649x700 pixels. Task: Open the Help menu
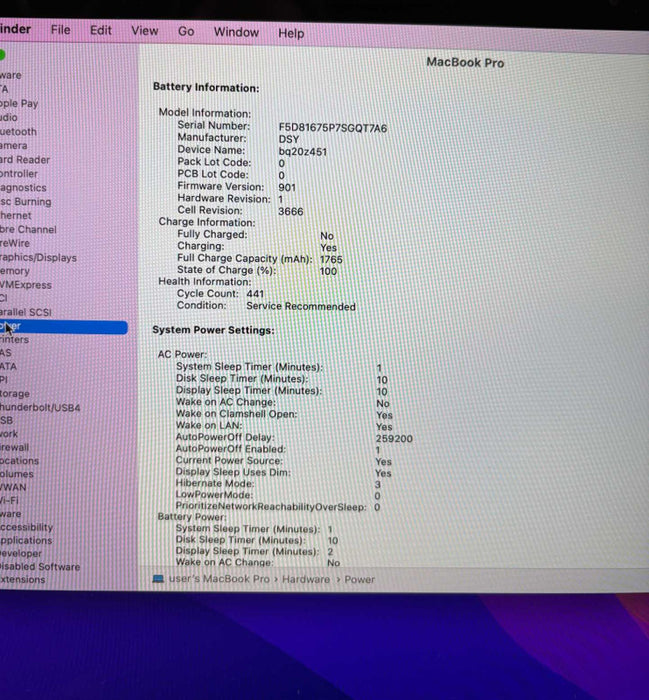click(291, 33)
